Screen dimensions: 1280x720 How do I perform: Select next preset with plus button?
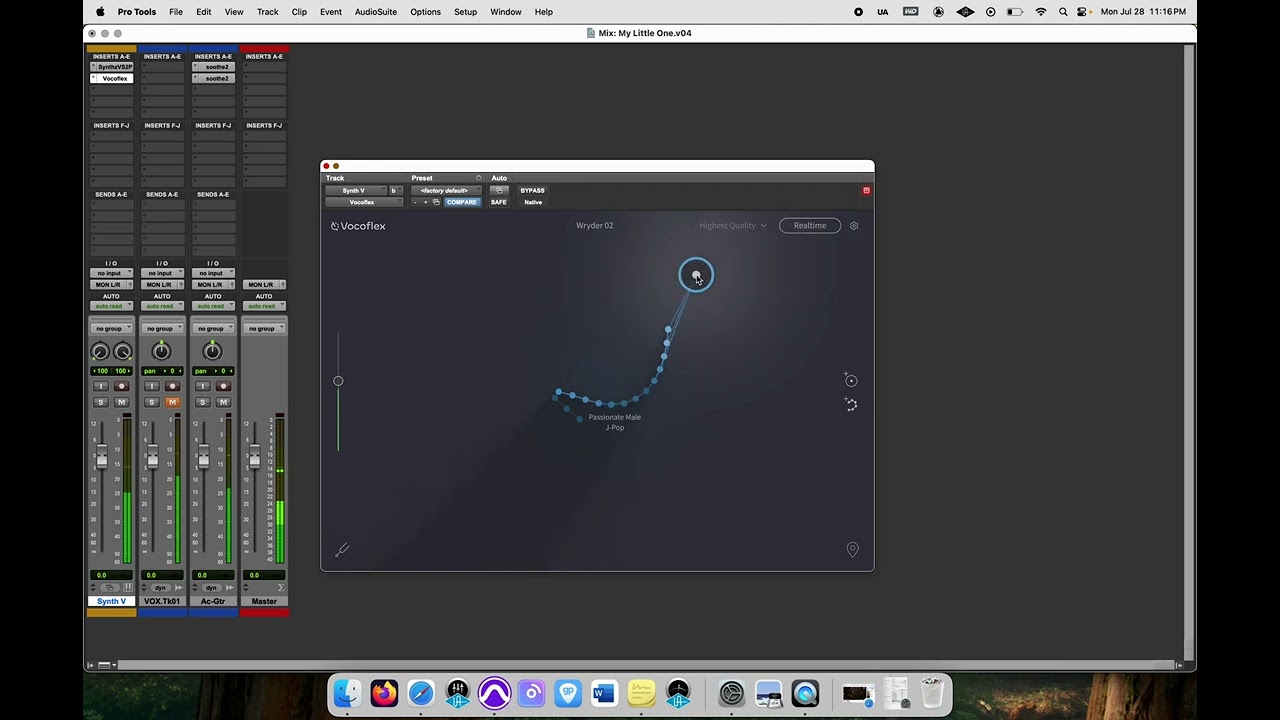(425, 202)
